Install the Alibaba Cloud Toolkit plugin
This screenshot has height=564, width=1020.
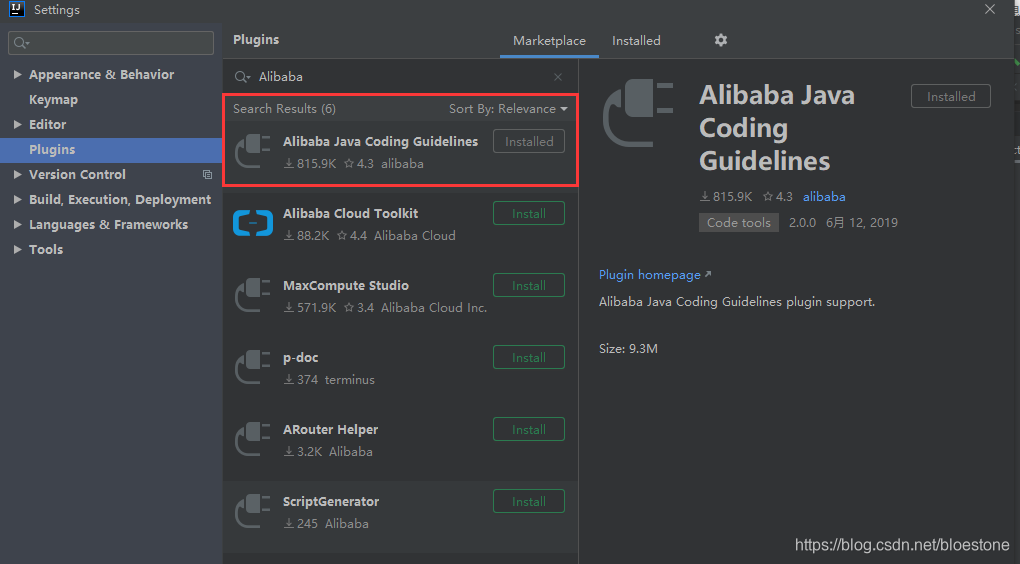[529, 213]
